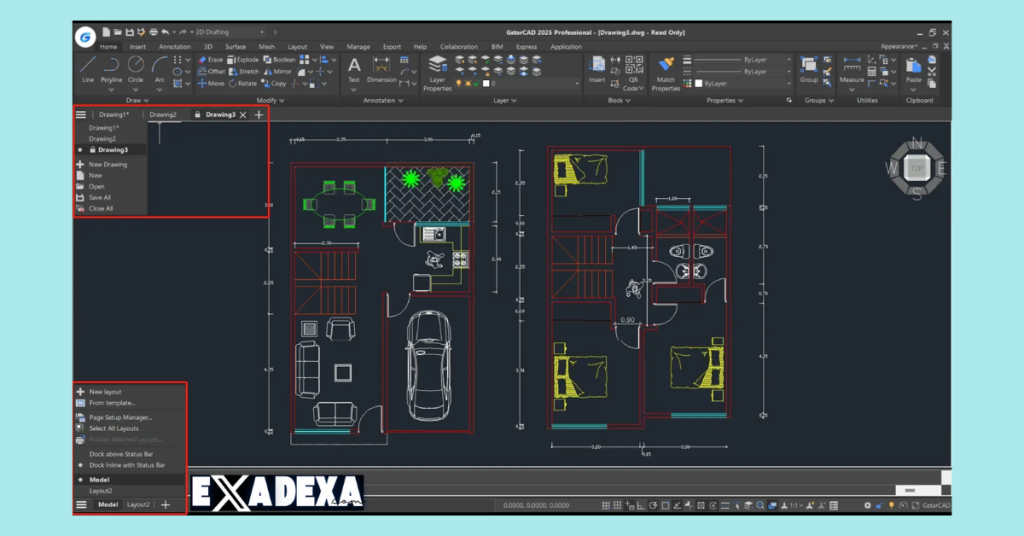Select the Text annotation tool

tap(353, 69)
